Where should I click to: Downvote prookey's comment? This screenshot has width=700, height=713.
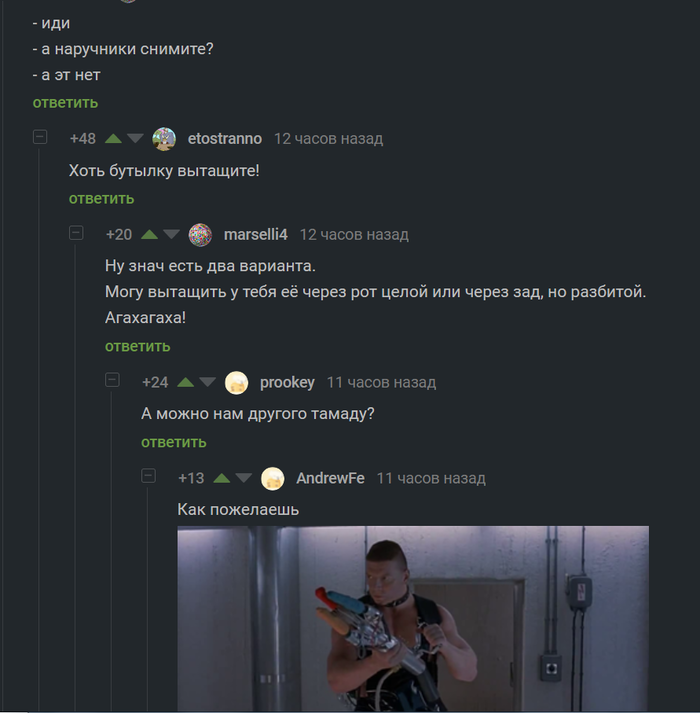pyautogui.click(x=207, y=382)
